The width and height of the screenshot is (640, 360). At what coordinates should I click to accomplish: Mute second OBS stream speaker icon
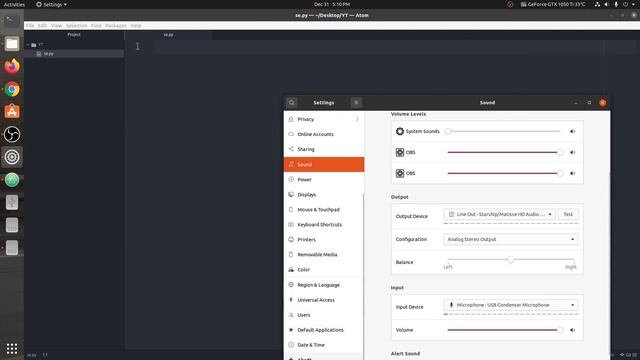(x=573, y=173)
